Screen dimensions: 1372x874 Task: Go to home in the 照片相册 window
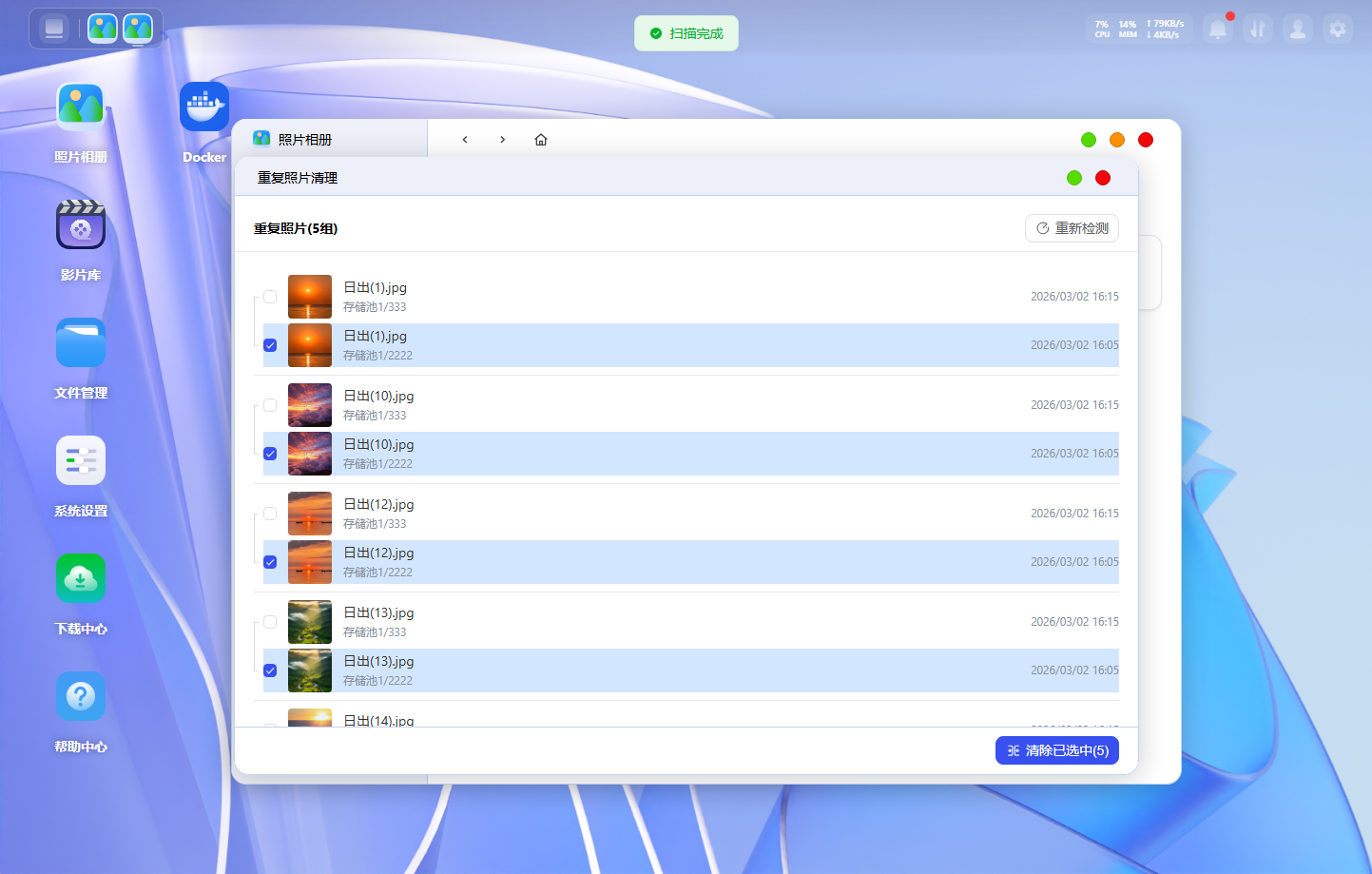(541, 140)
